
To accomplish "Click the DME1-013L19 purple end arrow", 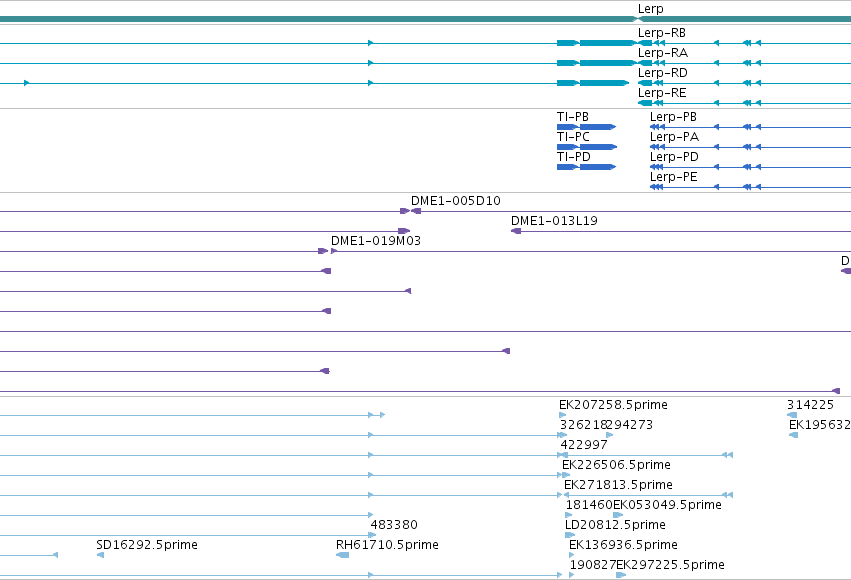I will pyautogui.click(x=516, y=231).
